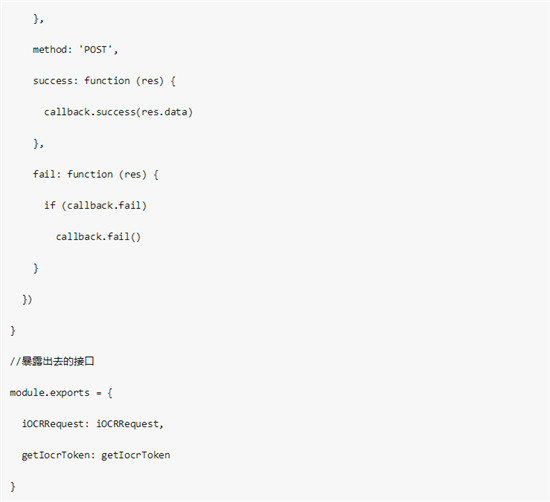Click the 'fail: function (res)' line
The height and width of the screenshot is (502, 550).
click(96, 174)
